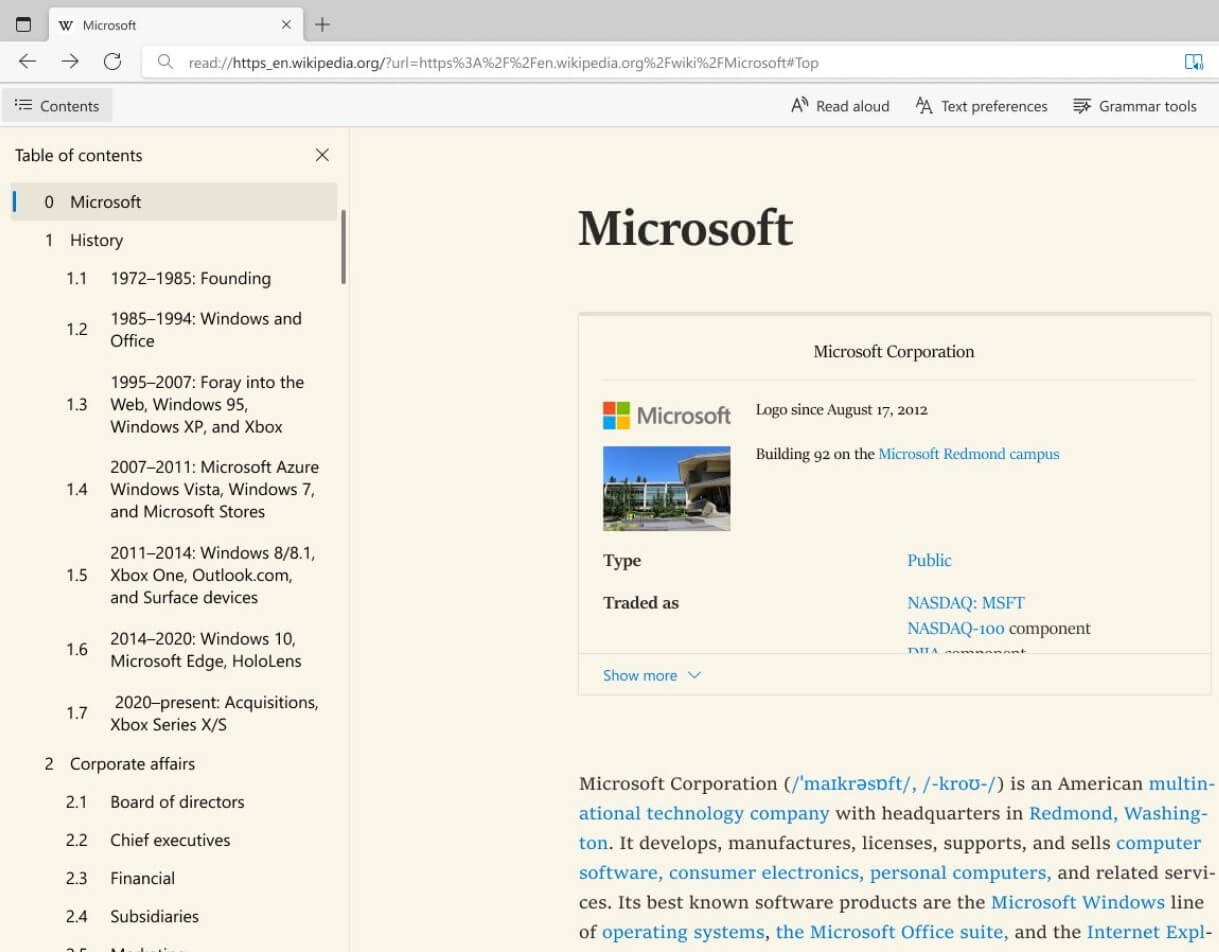Open Chief executives section
The height and width of the screenshot is (952, 1219).
pyautogui.click(x=170, y=840)
